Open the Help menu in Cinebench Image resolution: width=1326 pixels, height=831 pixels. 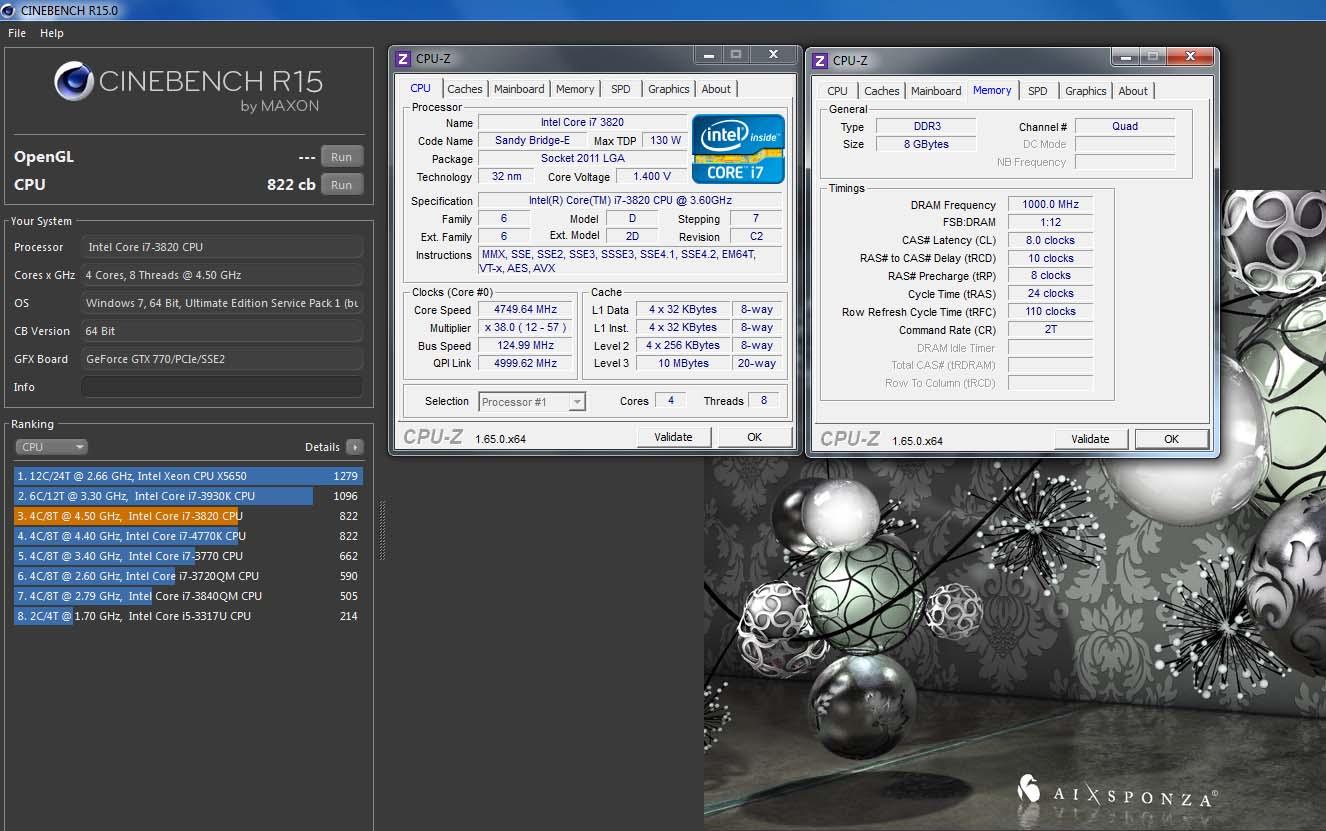tap(52, 33)
